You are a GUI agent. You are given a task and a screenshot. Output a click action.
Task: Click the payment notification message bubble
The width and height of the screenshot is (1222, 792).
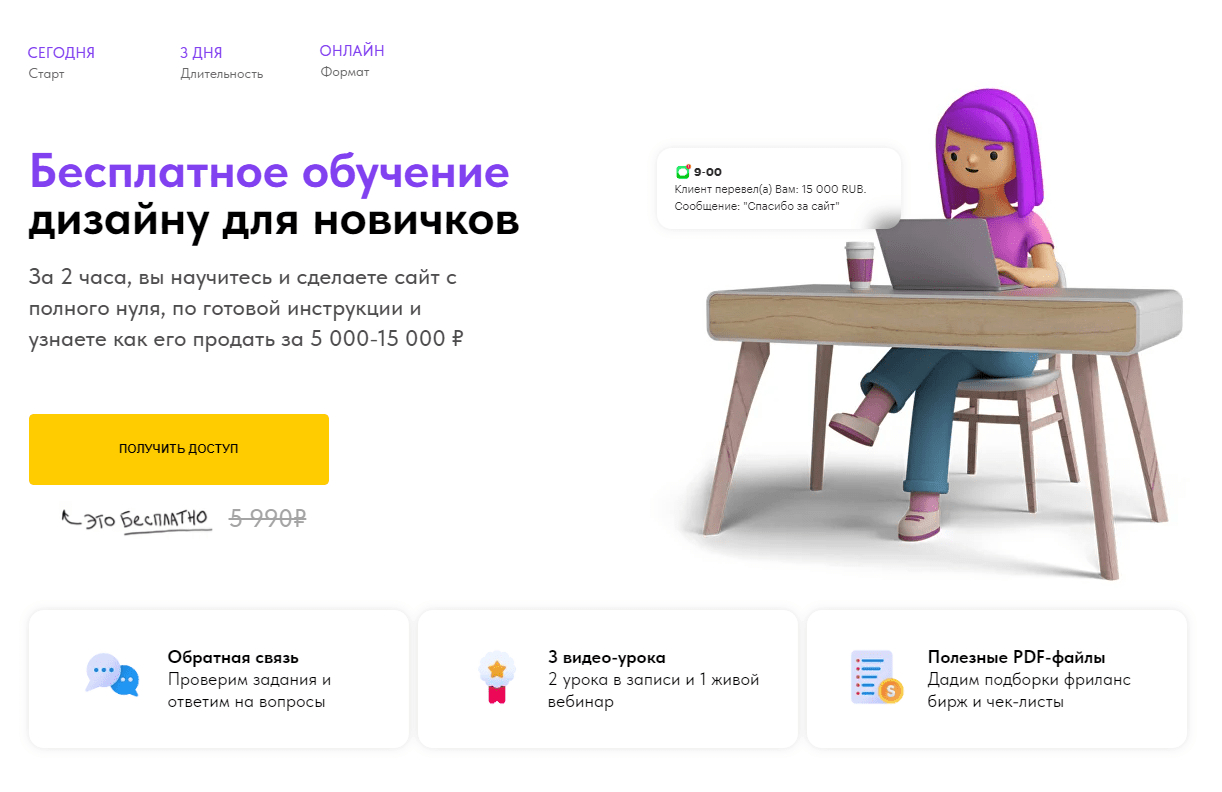tap(779, 188)
